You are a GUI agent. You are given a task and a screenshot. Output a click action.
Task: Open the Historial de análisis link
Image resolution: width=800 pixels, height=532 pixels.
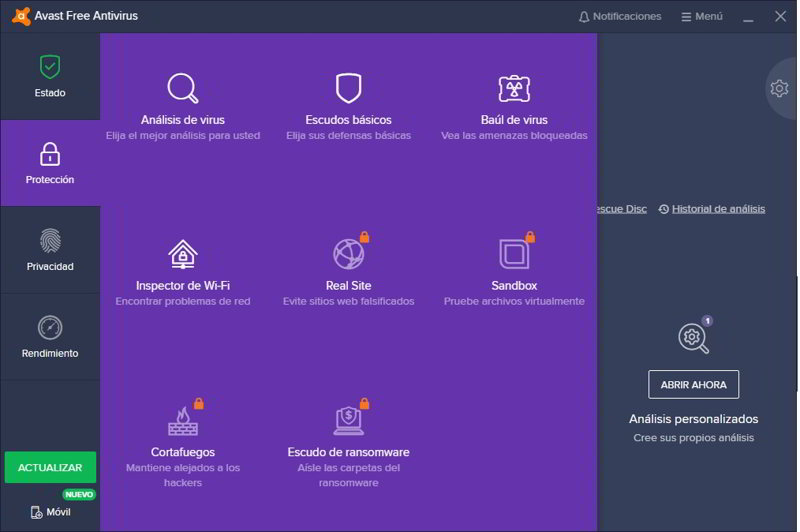coord(718,209)
